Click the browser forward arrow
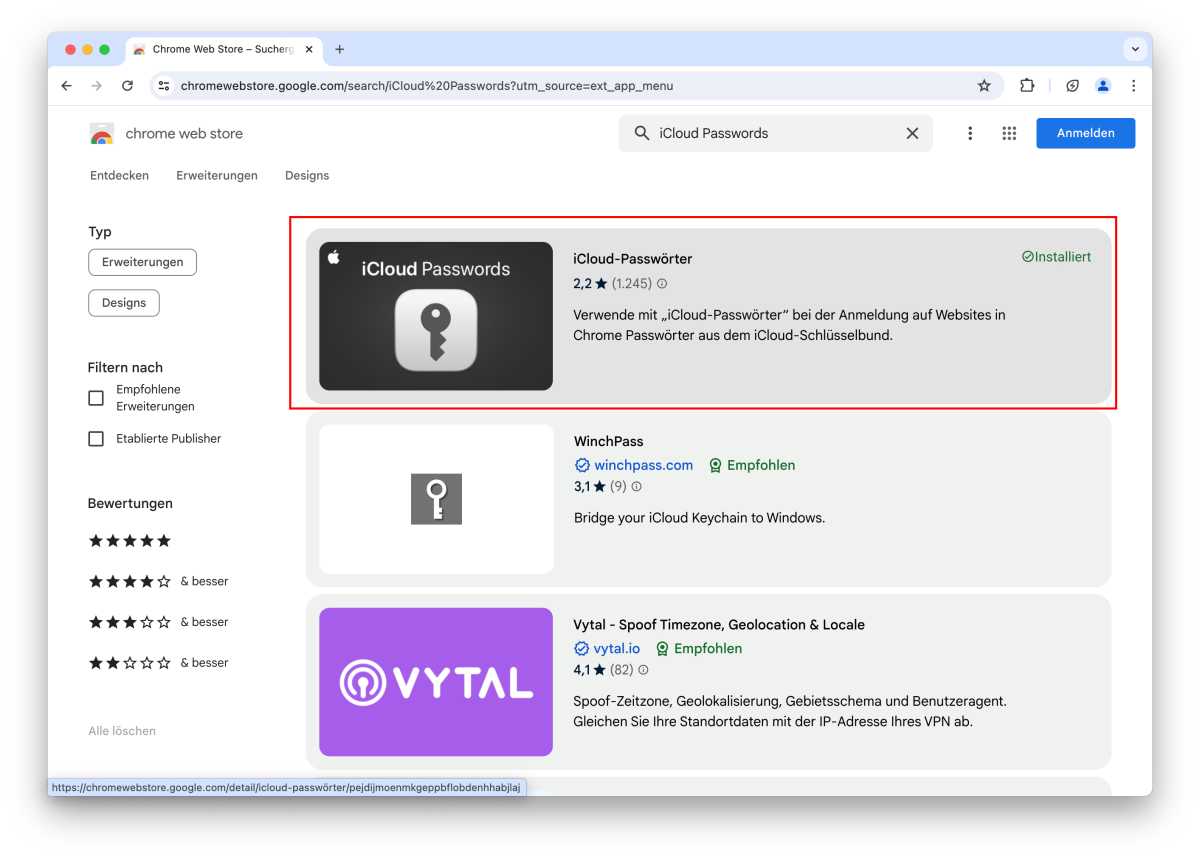This screenshot has width=1200, height=859. (x=96, y=86)
